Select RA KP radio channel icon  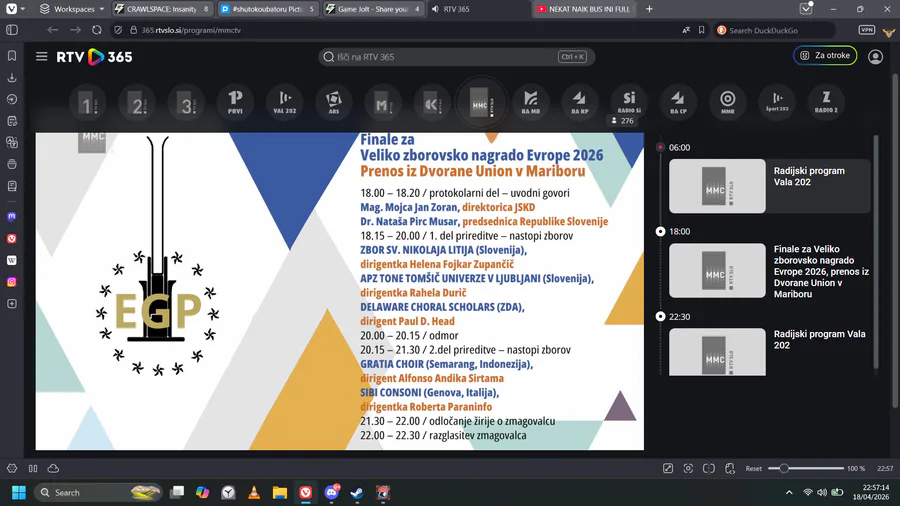pos(580,102)
